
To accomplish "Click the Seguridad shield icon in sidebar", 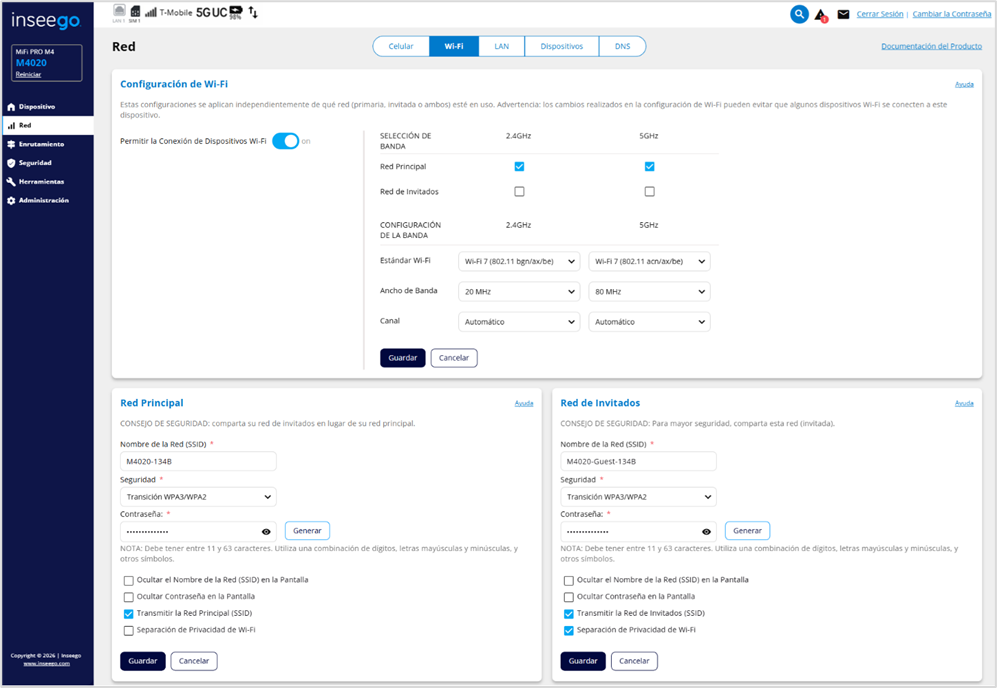I will click(11, 163).
